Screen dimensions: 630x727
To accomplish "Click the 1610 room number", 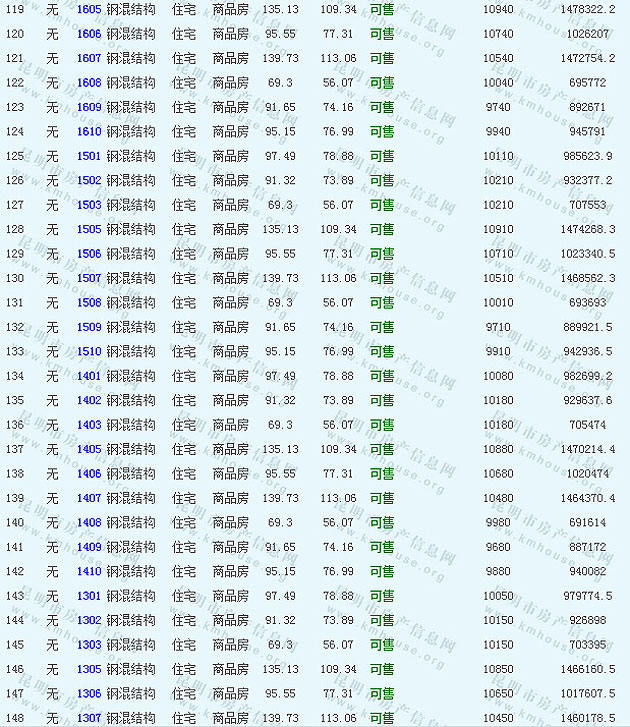I will click(x=89, y=131).
